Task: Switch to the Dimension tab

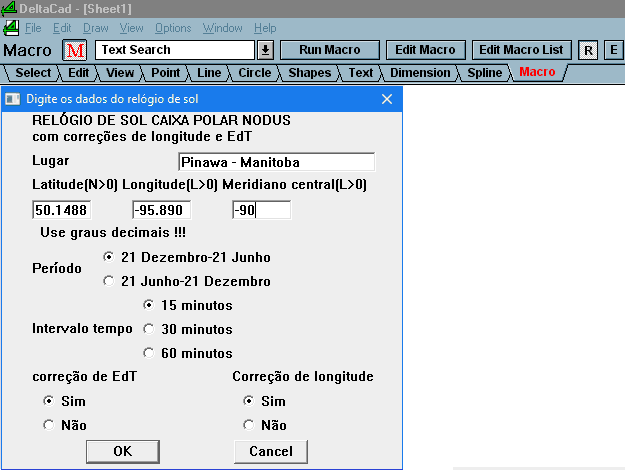Action: click(420, 73)
